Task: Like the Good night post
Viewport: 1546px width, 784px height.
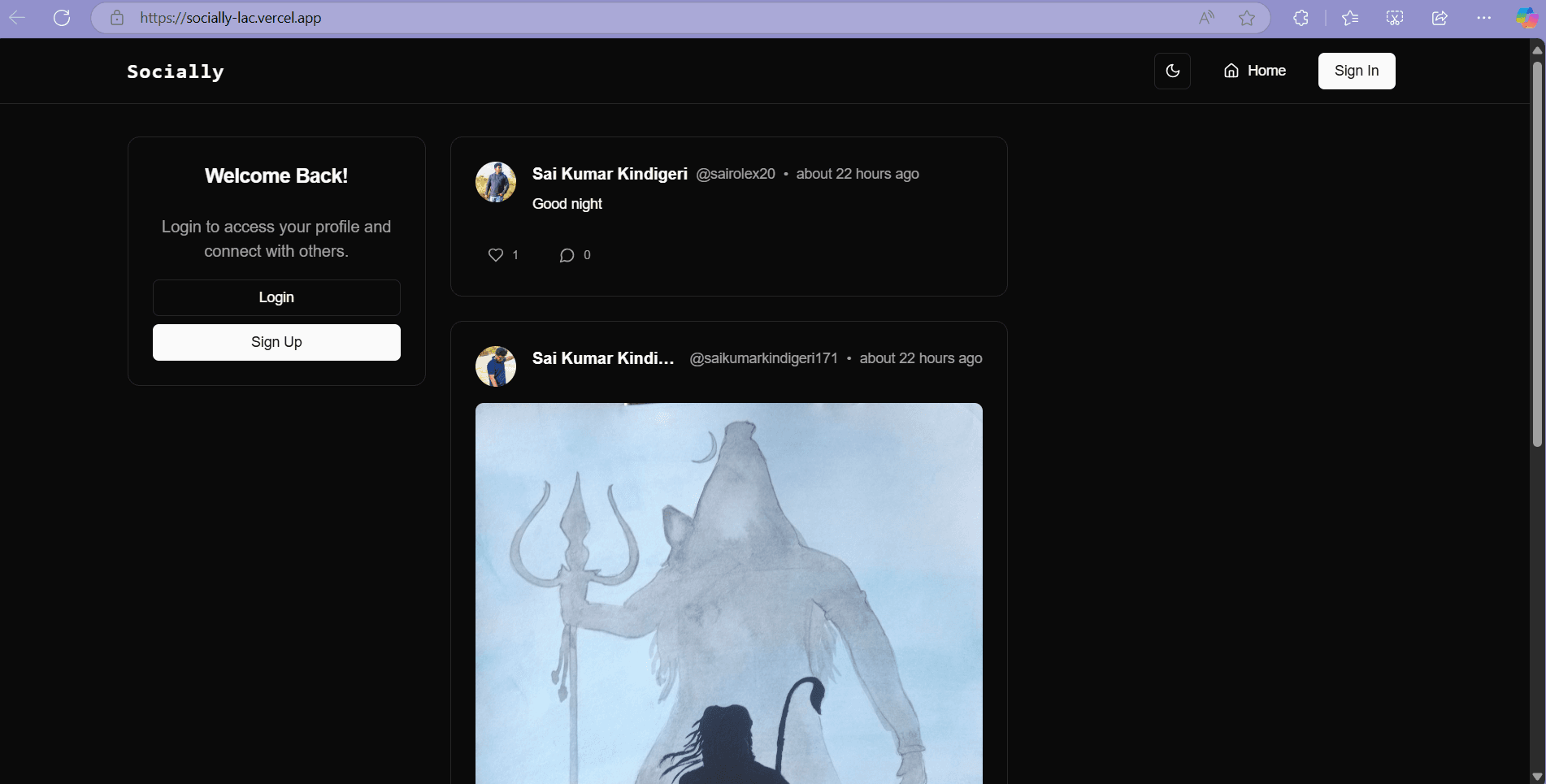Action: (496, 255)
